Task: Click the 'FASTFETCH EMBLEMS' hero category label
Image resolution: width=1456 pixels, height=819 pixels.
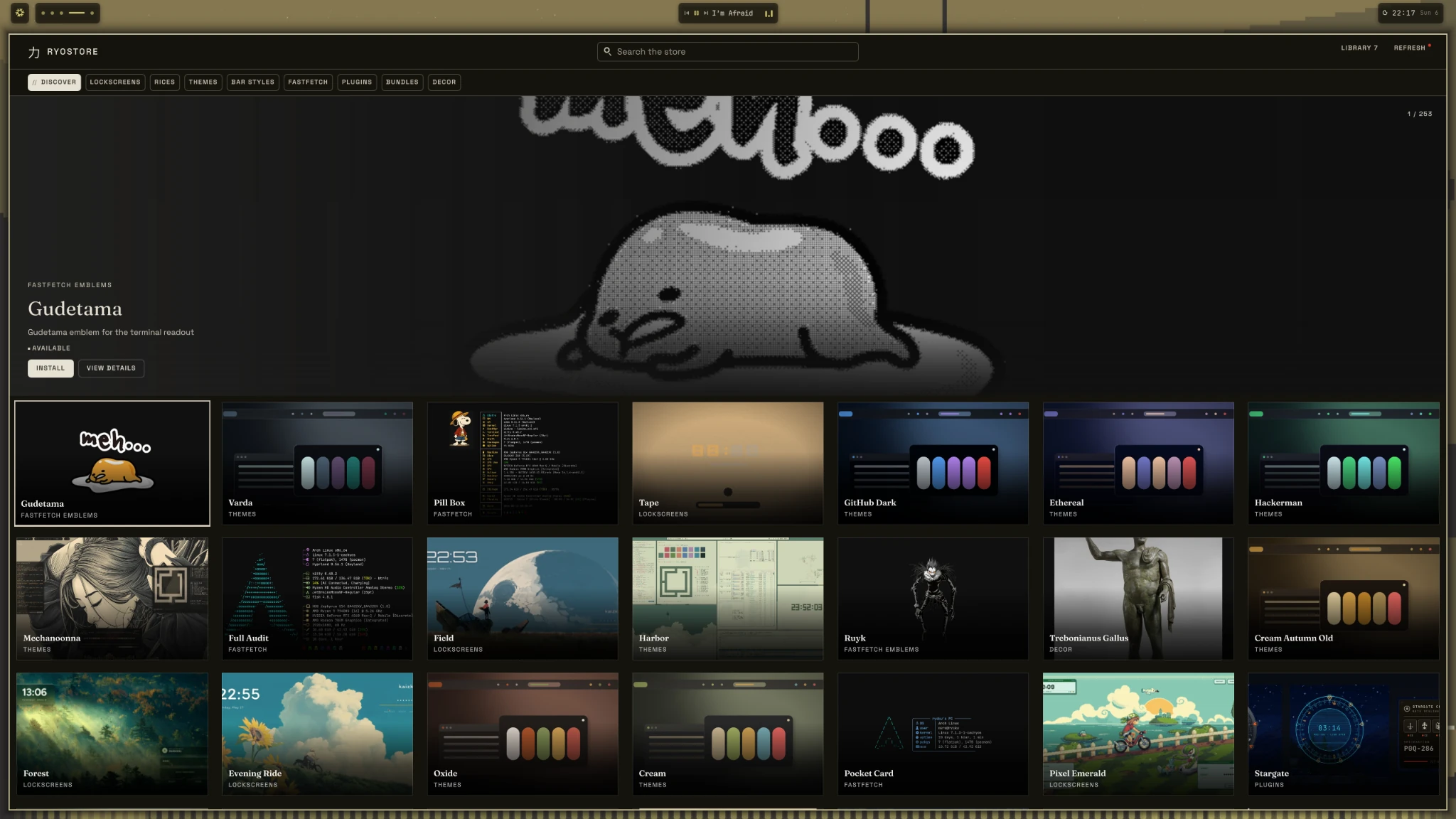Action: [x=70, y=285]
